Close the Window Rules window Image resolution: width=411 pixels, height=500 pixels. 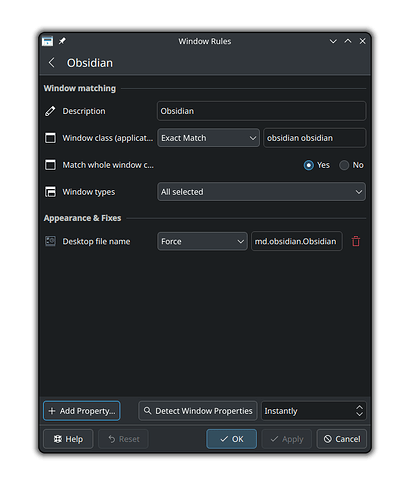(x=362, y=41)
